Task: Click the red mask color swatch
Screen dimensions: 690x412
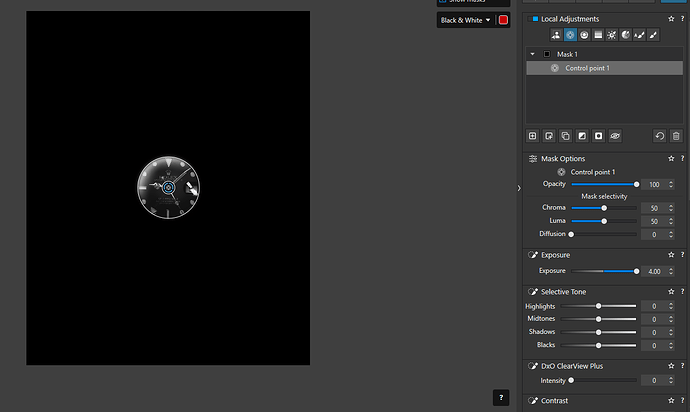Action: click(503, 20)
